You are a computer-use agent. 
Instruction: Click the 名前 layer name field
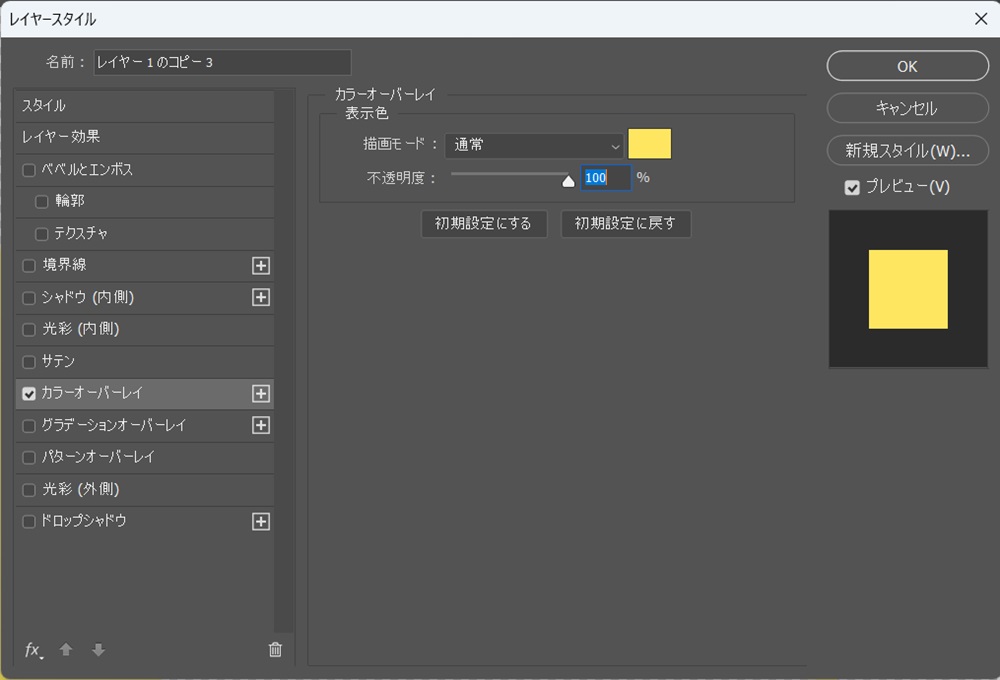pyautogui.click(x=222, y=63)
